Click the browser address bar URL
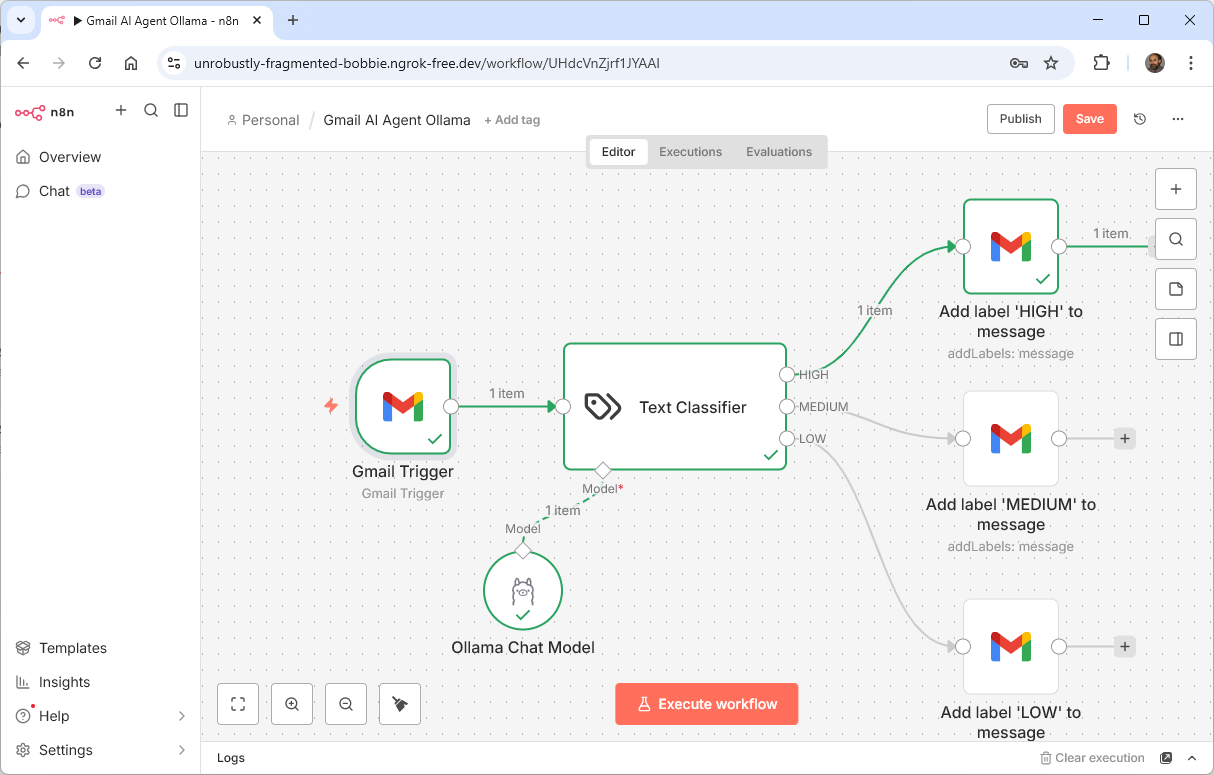1214x775 pixels. tap(427, 63)
